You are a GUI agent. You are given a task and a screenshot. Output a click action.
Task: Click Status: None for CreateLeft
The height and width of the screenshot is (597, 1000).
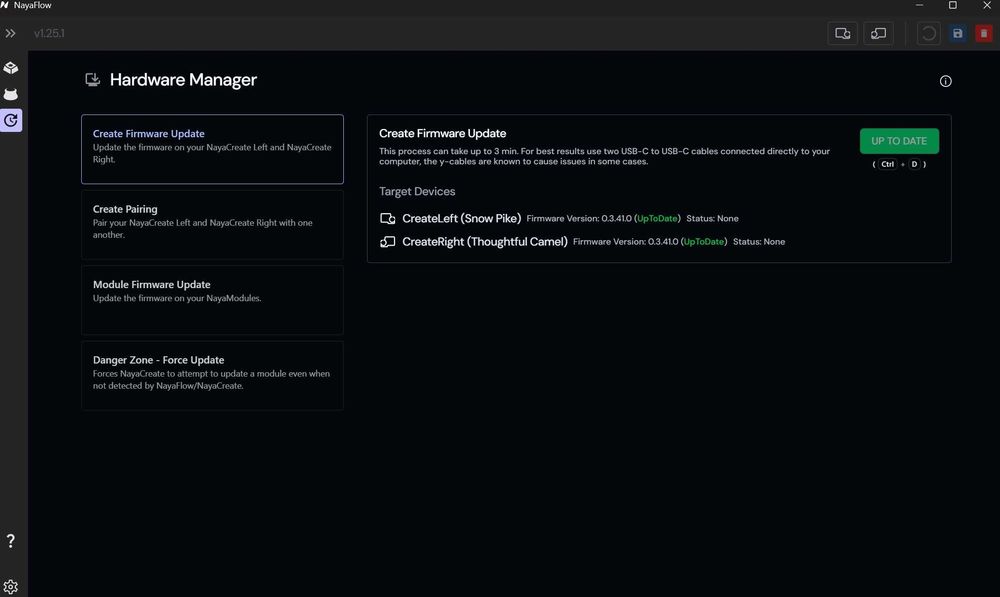(x=712, y=218)
